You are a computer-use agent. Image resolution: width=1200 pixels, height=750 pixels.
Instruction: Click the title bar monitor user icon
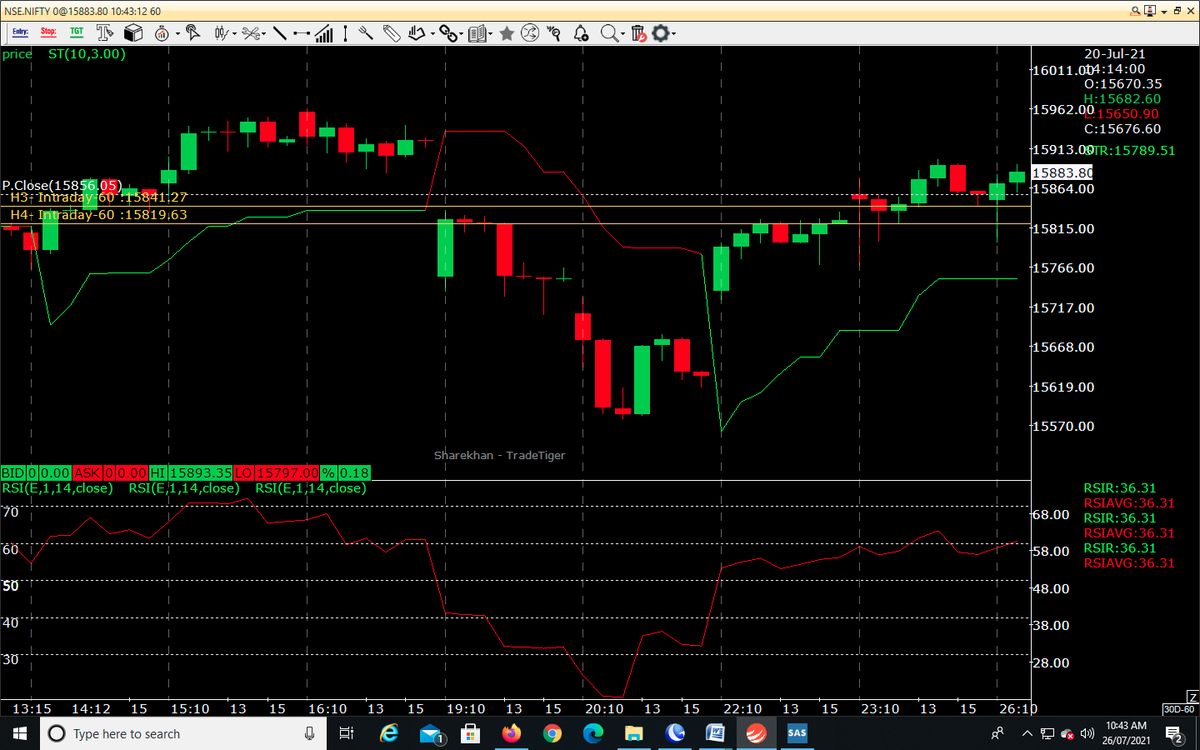point(1149,10)
